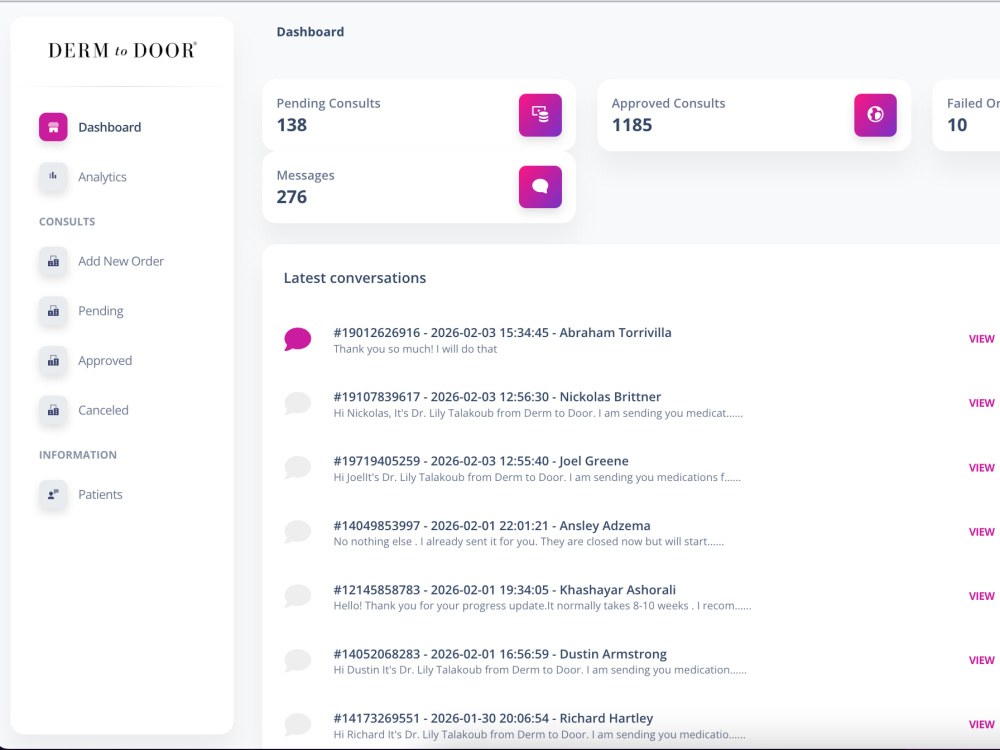Open the Patients information page
The height and width of the screenshot is (750, 1000).
pyautogui.click(x=100, y=494)
